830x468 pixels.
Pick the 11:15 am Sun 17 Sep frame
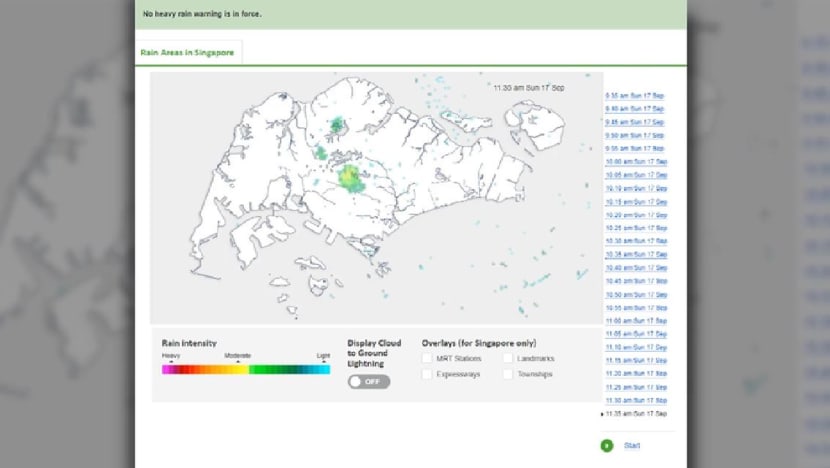coord(636,360)
